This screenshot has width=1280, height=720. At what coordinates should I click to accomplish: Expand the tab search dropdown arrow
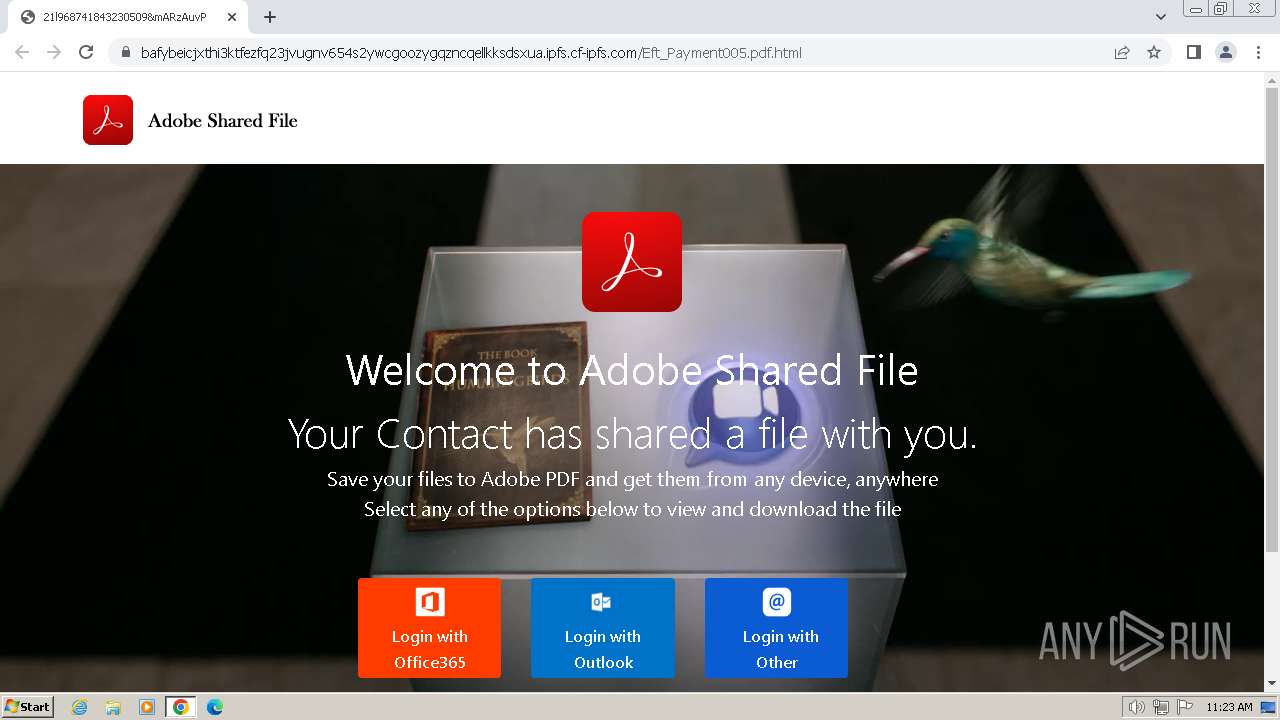click(1161, 17)
